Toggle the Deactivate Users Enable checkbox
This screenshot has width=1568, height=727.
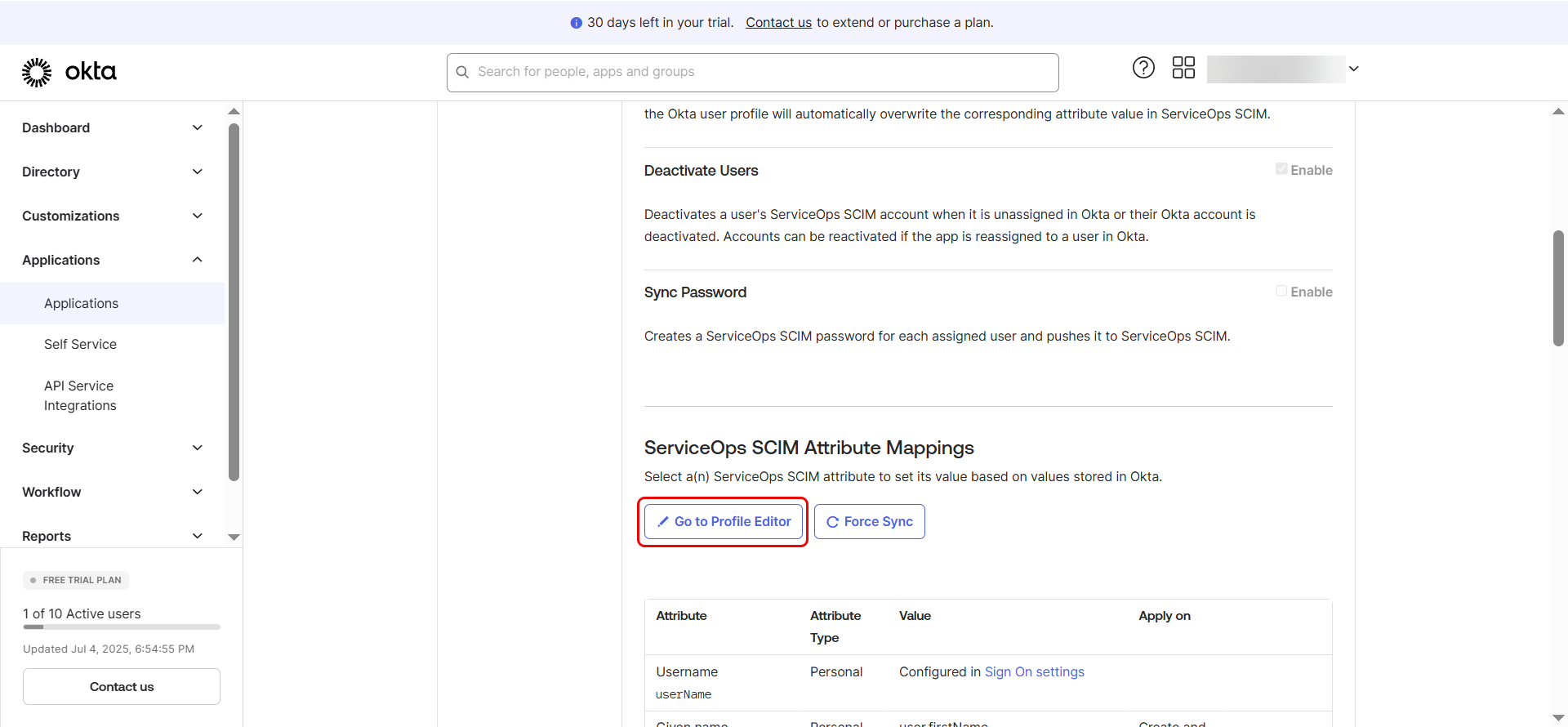click(1281, 169)
